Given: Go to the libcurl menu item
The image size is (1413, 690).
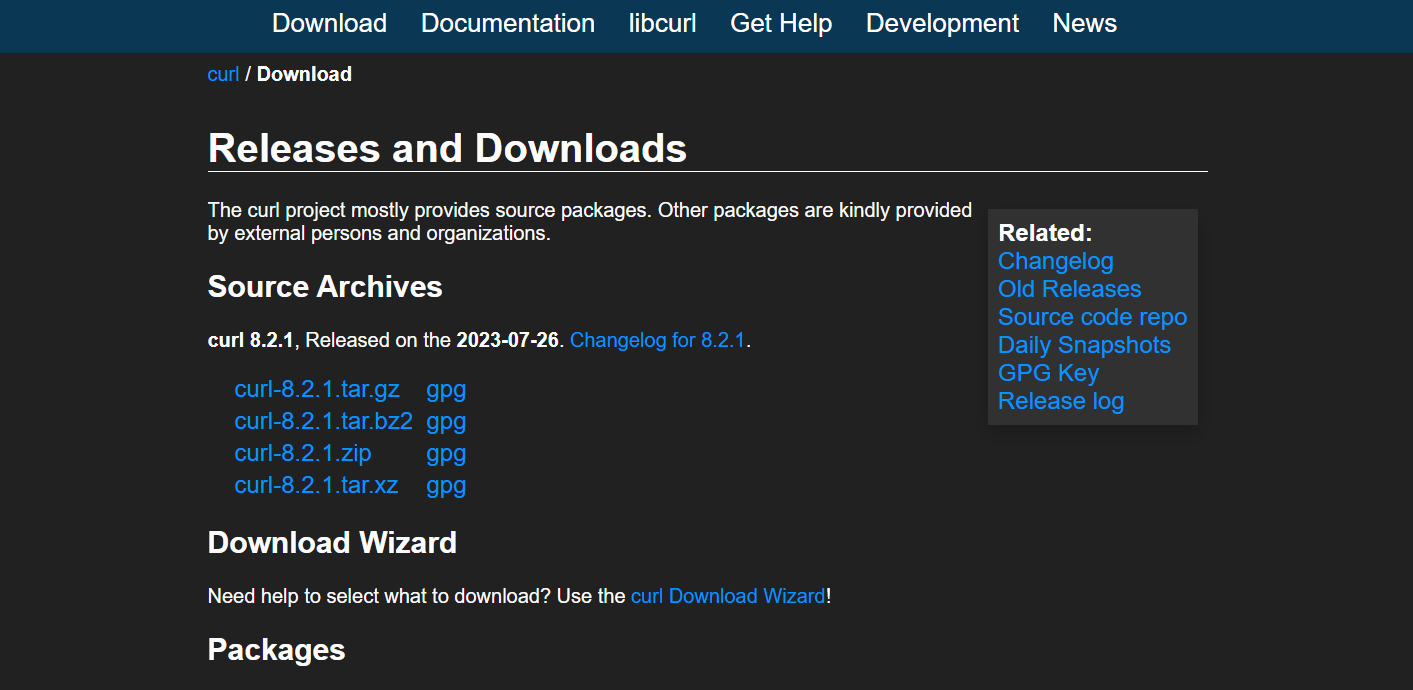Looking at the screenshot, I should (662, 23).
